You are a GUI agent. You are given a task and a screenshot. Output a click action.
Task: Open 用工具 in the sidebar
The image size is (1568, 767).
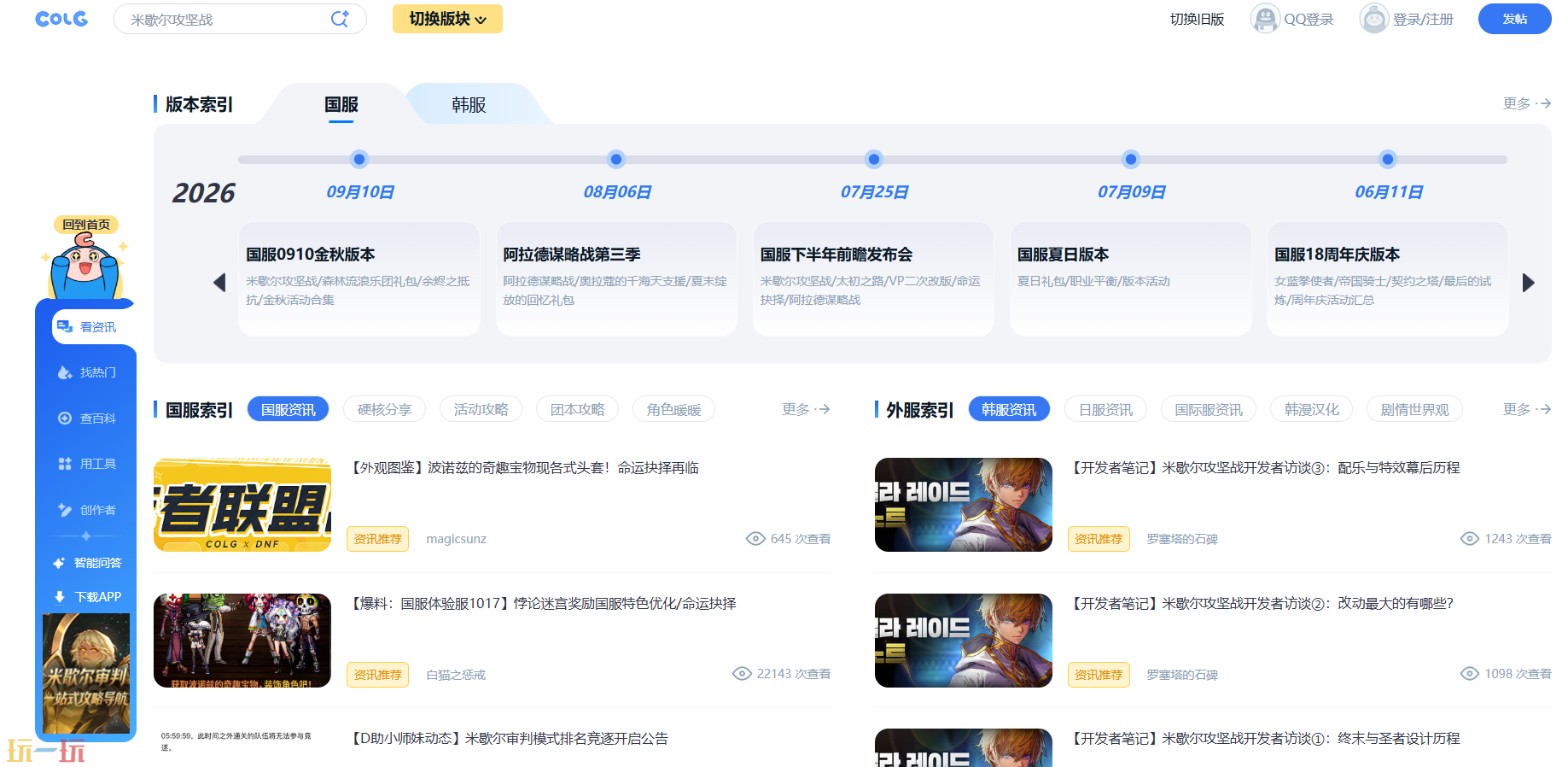[86, 464]
